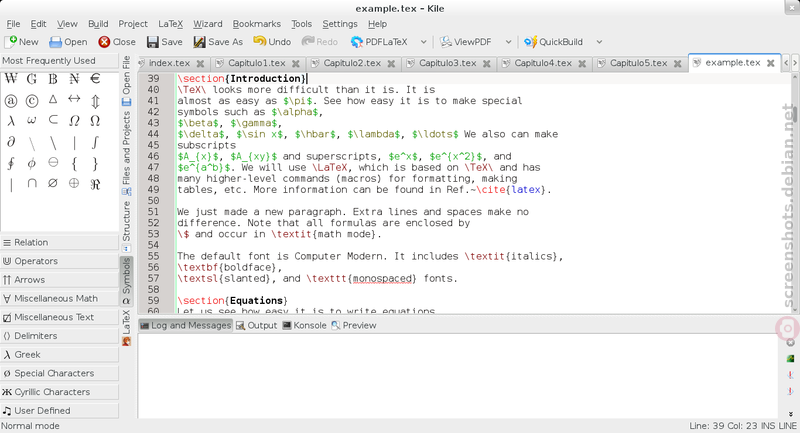Viewport: 800px width, 433px height.
Task: Switch to the index.tex tab
Action: click(x=169, y=63)
